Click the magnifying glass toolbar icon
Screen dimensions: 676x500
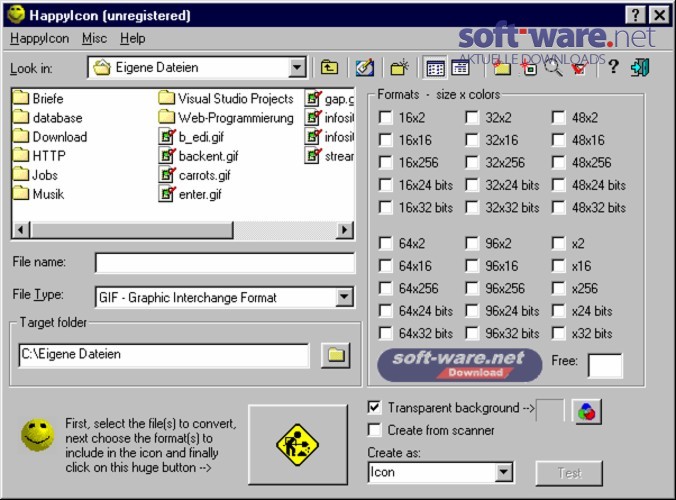[x=554, y=68]
